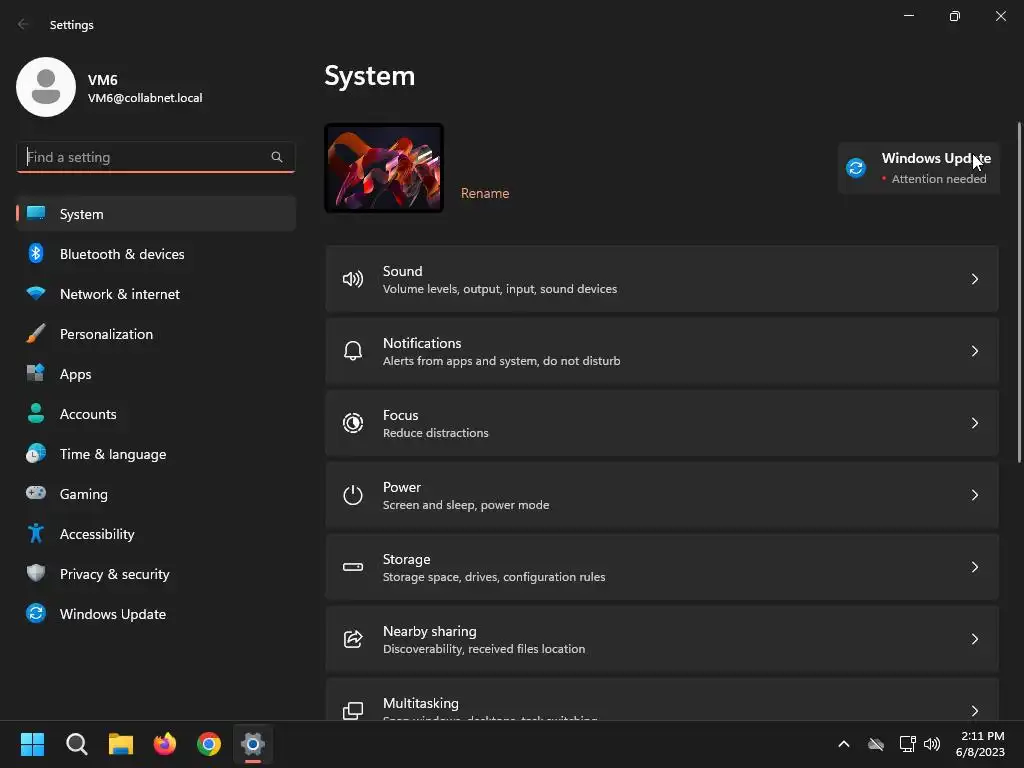Click the Privacy & security shield icon
1024x768 pixels.
pyautogui.click(x=36, y=573)
